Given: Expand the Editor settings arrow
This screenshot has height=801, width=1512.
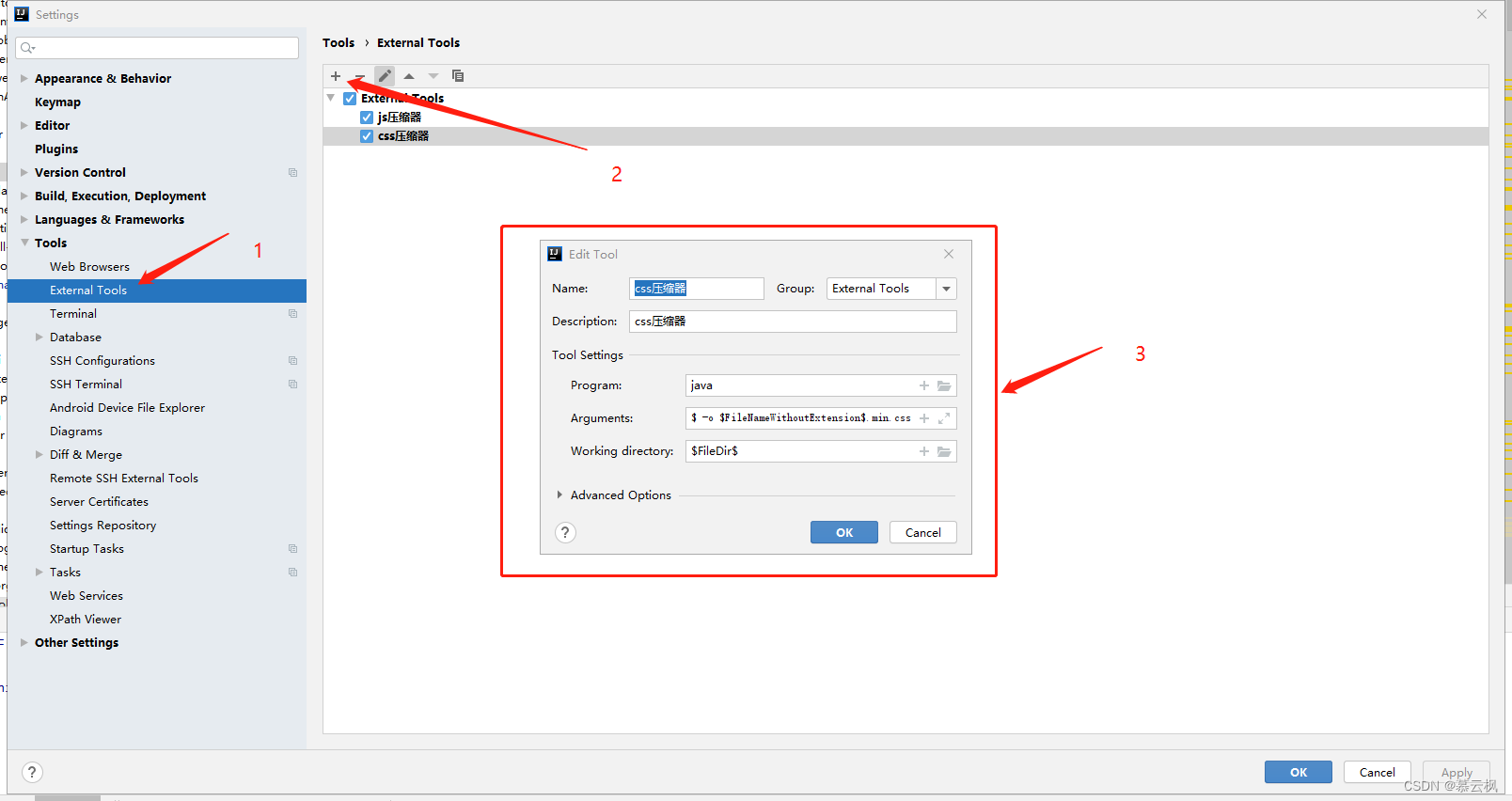Looking at the screenshot, I should click(24, 126).
